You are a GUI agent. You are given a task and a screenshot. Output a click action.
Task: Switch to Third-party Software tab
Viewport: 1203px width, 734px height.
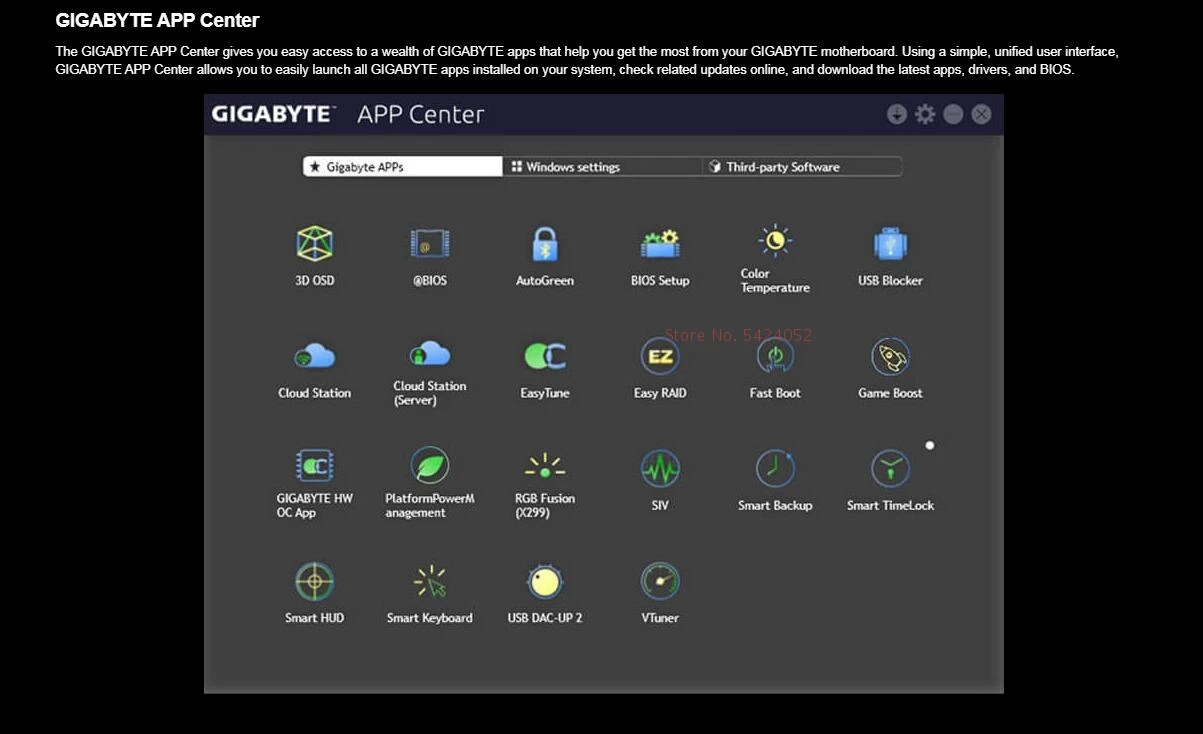[801, 167]
